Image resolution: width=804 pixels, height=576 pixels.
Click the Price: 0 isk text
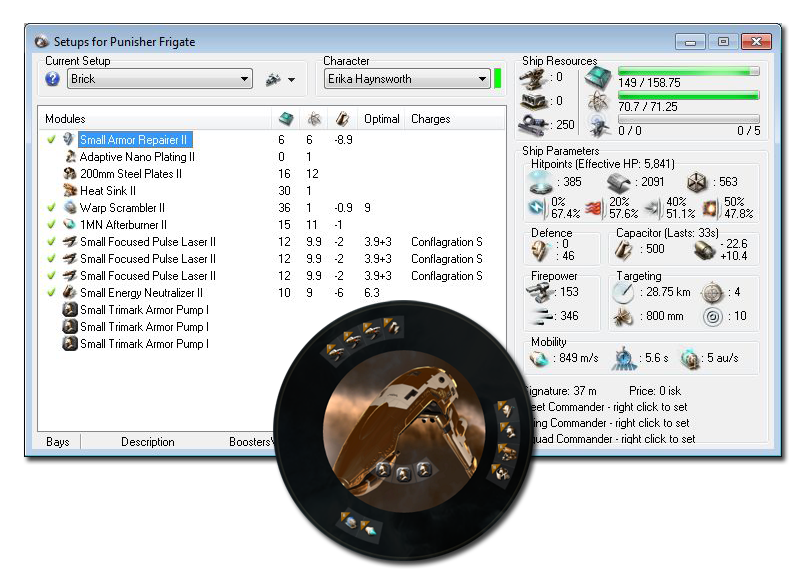point(655,391)
